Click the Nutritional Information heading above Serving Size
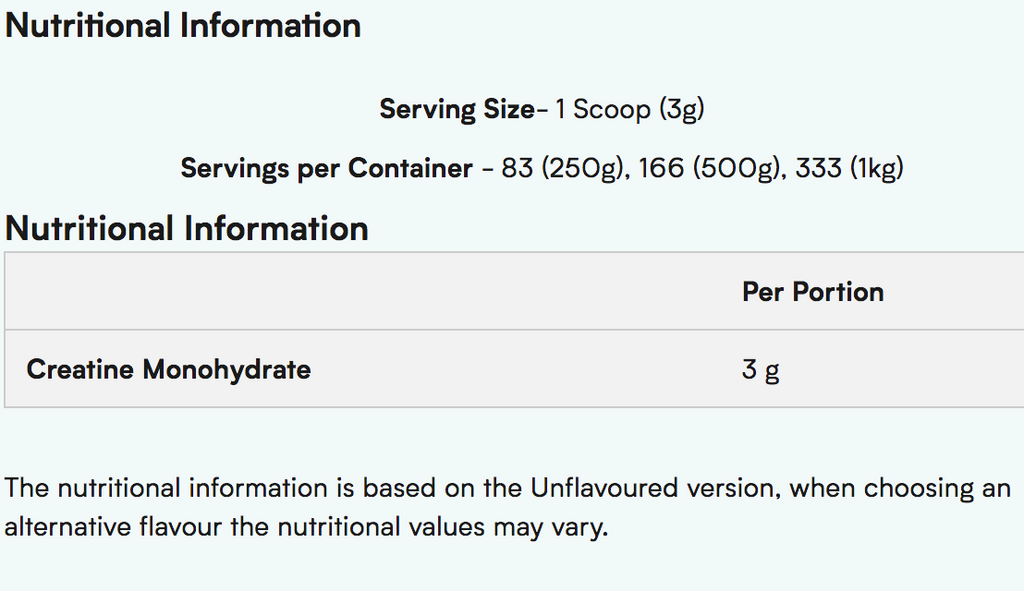Viewport: 1024px width, 591px height. (x=183, y=25)
